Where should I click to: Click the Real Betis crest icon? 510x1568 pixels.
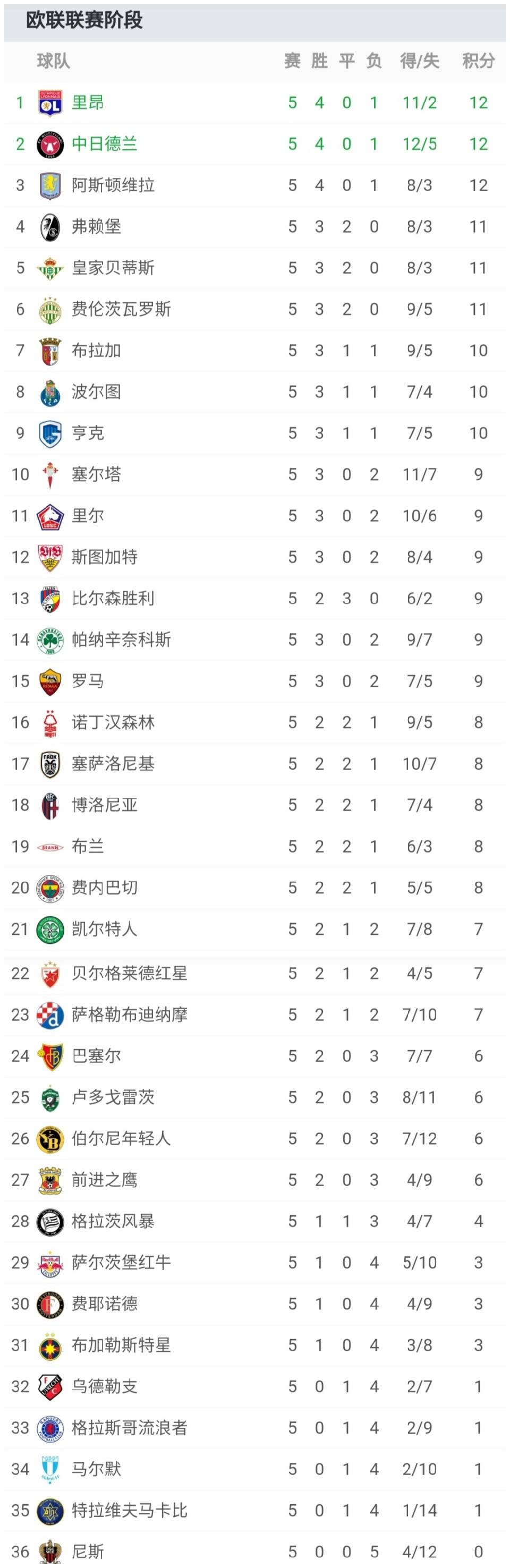[x=50, y=268]
